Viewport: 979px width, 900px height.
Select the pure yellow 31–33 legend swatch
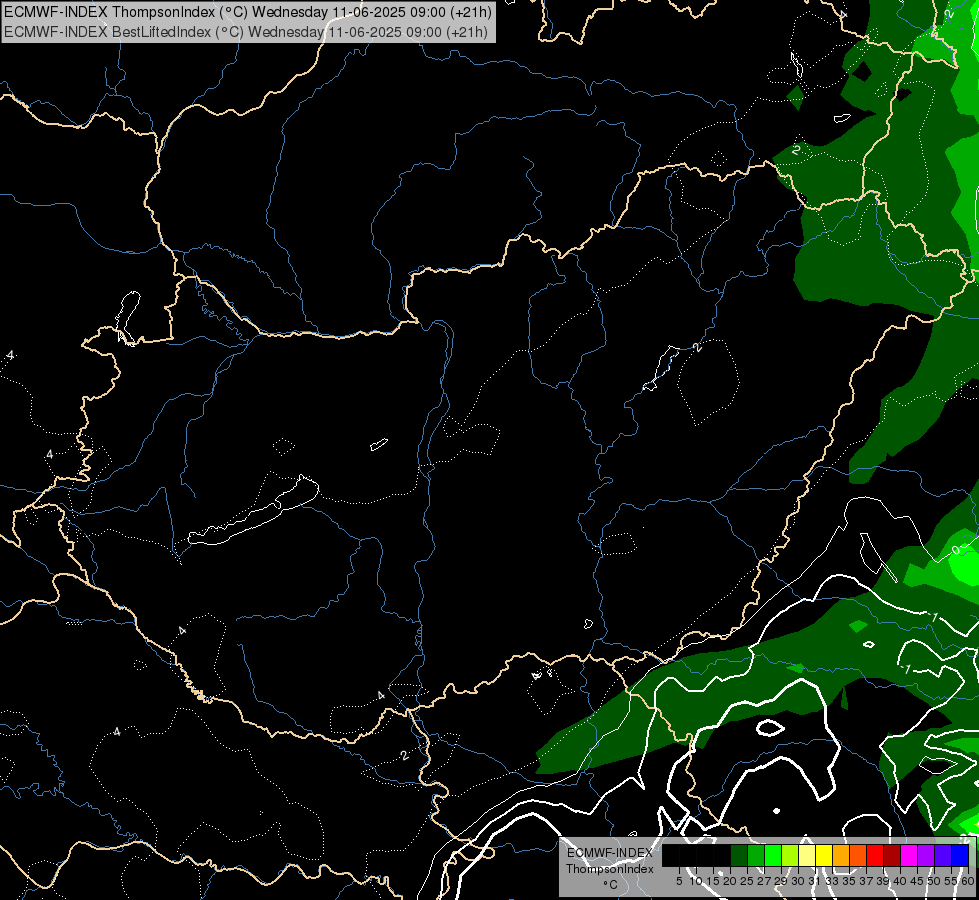824,855
